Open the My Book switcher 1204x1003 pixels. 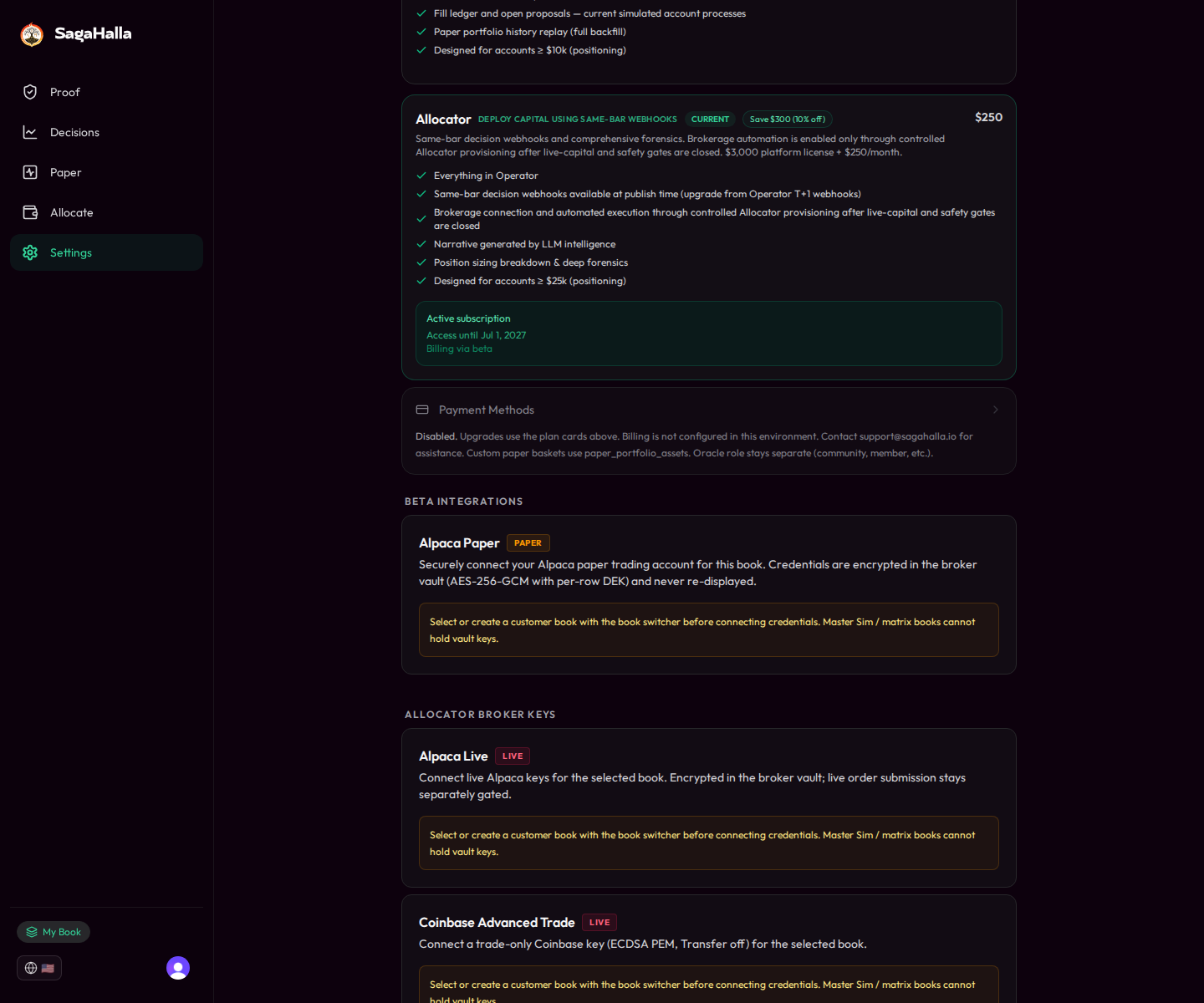(54, 932)
